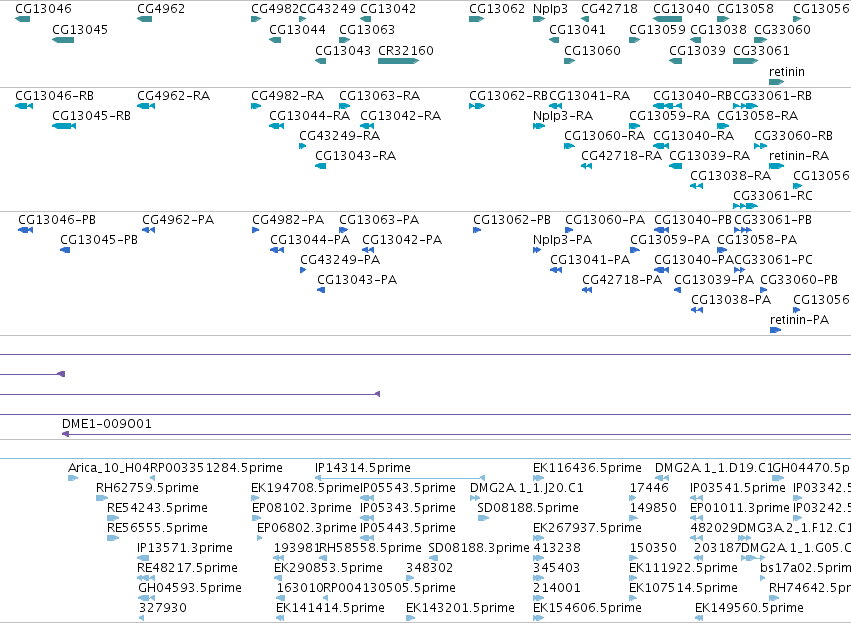Click the "CG13045" gene-track label
Screen dimensions: 851x623
pyautogui.click(x=80, y=29)
